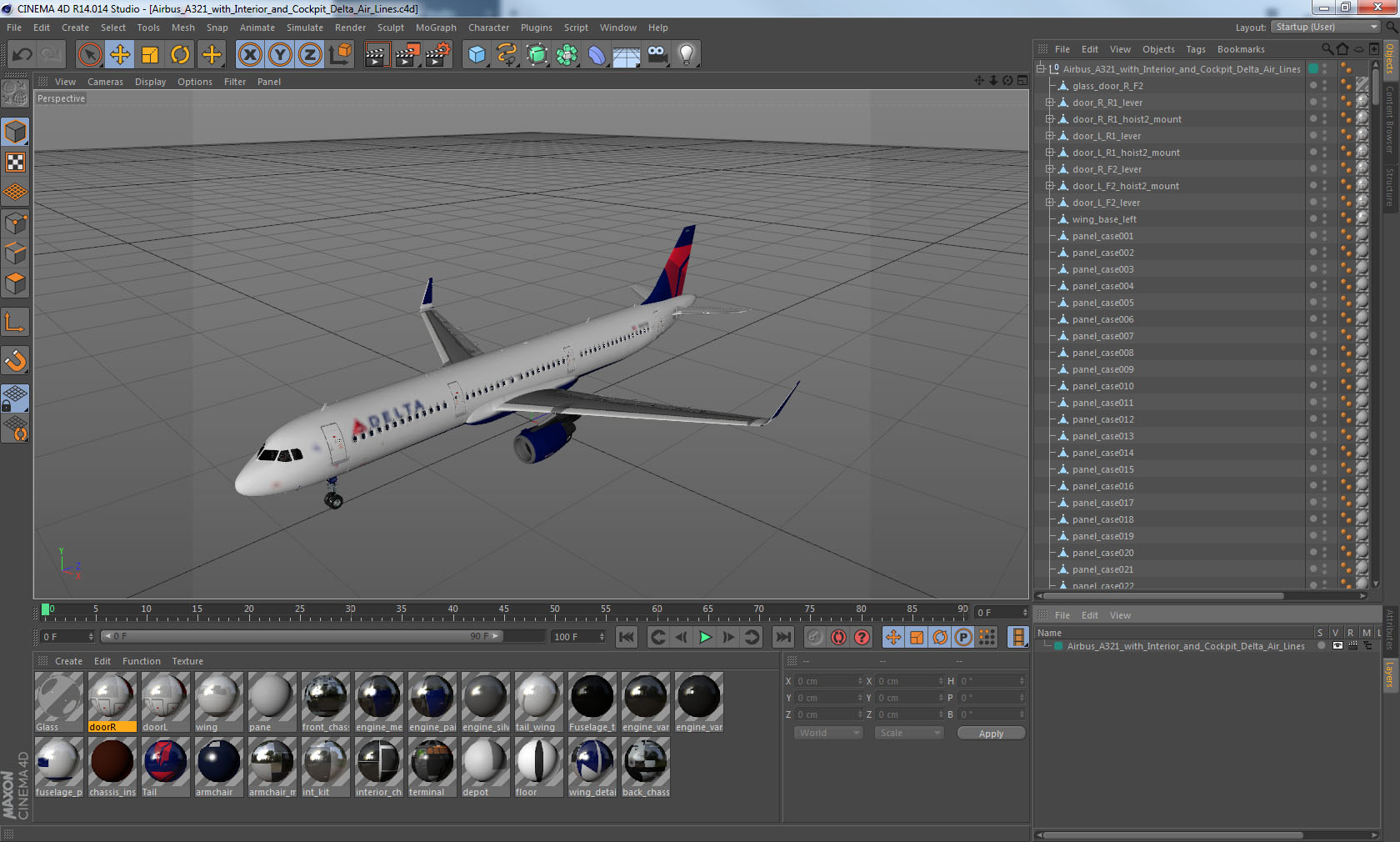Switch to Model mode
Screen dimensions: 1400x842
click(x=15, y=132)
